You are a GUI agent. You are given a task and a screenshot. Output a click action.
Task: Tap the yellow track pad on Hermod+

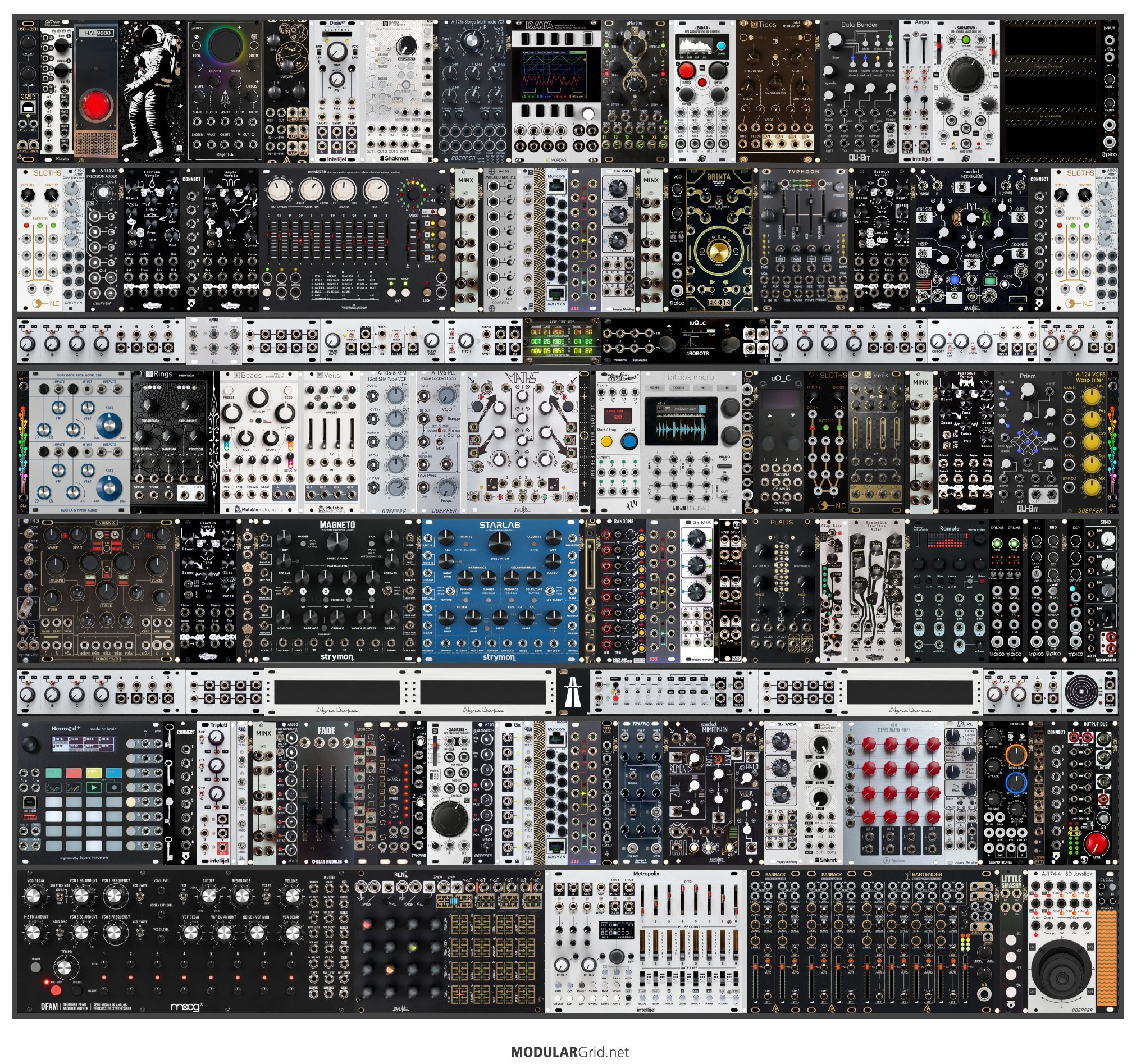click(x=94, y=773)
